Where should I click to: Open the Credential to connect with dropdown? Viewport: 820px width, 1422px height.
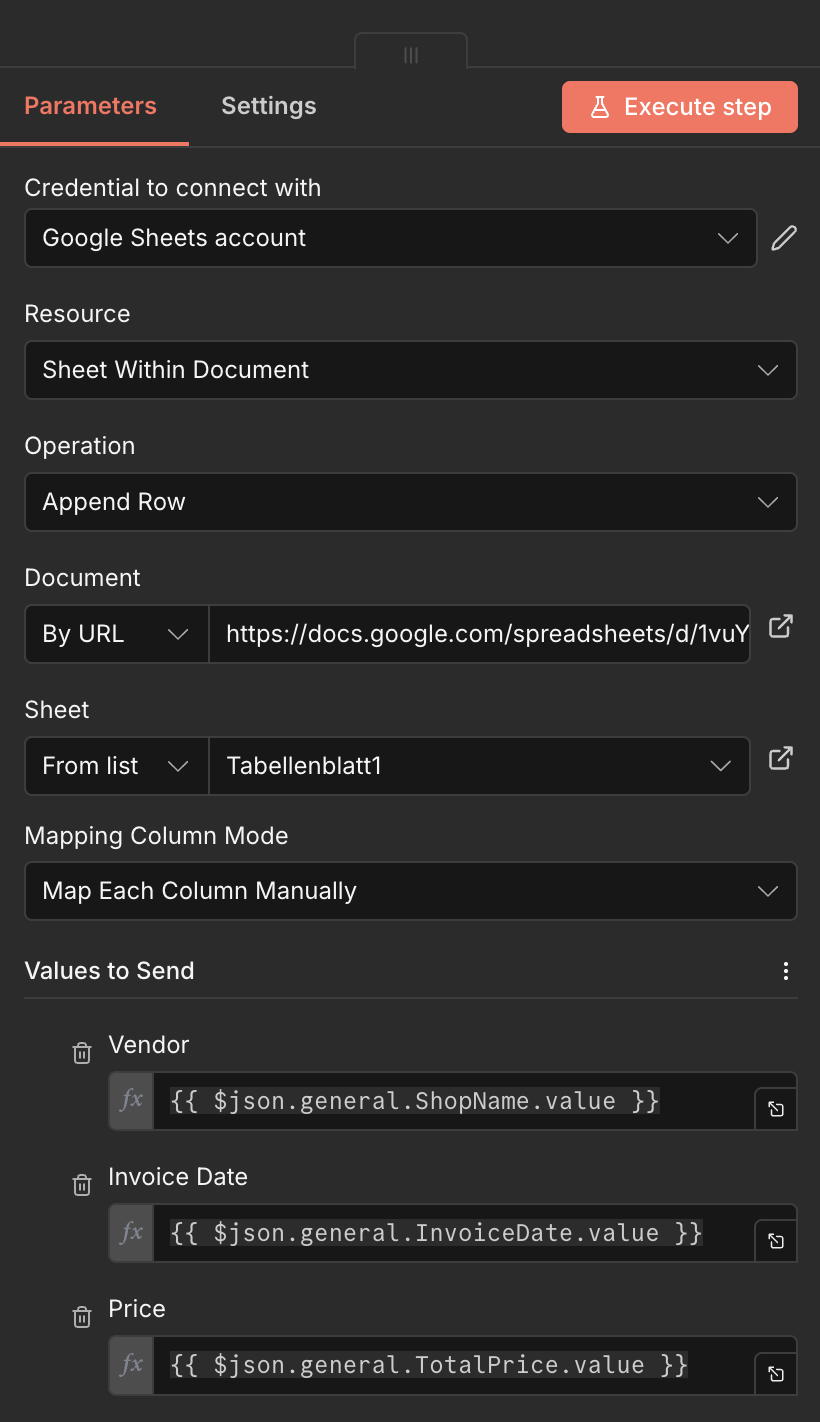pos(390,238)
